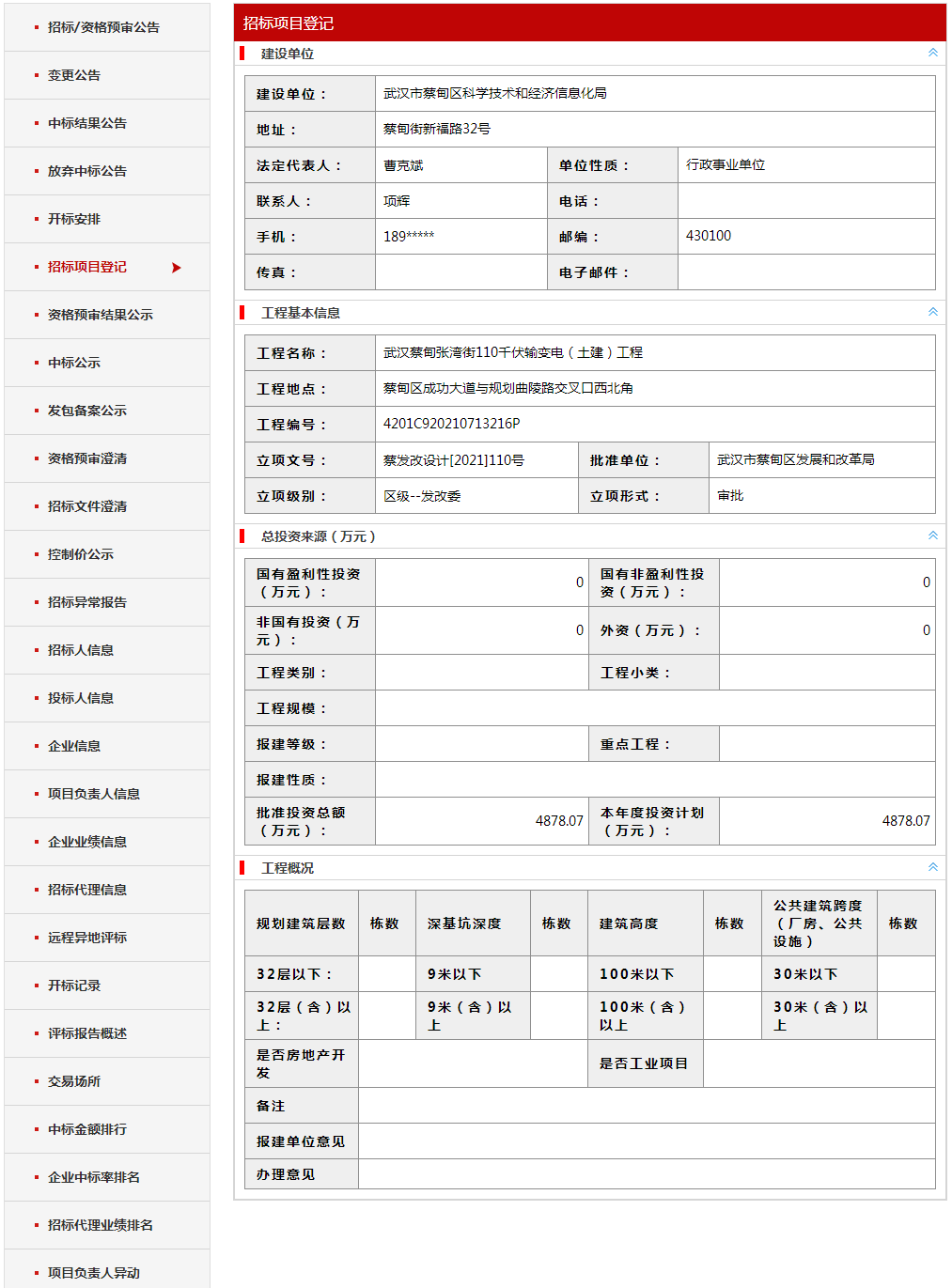Open 中标金额排行 ranking page
952x1288 pixels.
click(x=87, y=1129)
